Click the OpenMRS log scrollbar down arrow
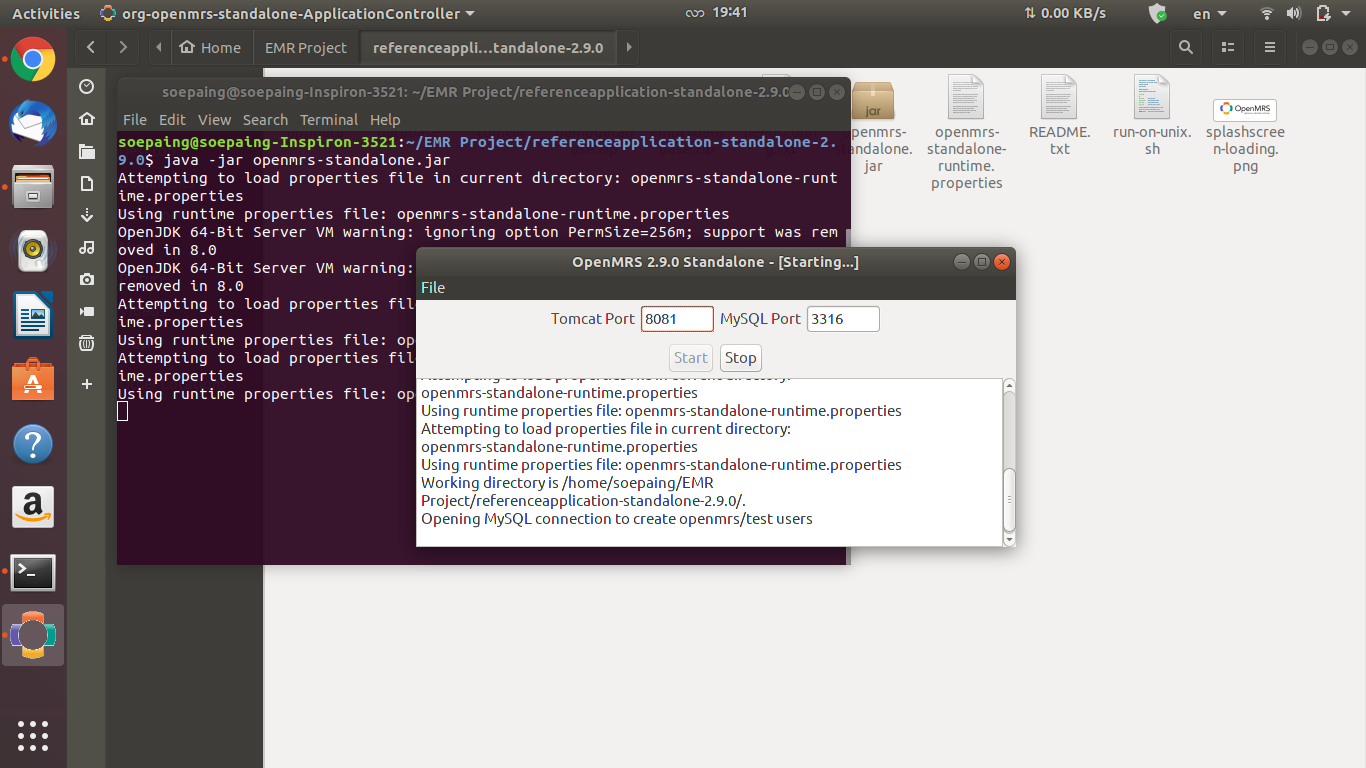Viewport: 1366px width, 768px height. click(x=1009, y=539)
